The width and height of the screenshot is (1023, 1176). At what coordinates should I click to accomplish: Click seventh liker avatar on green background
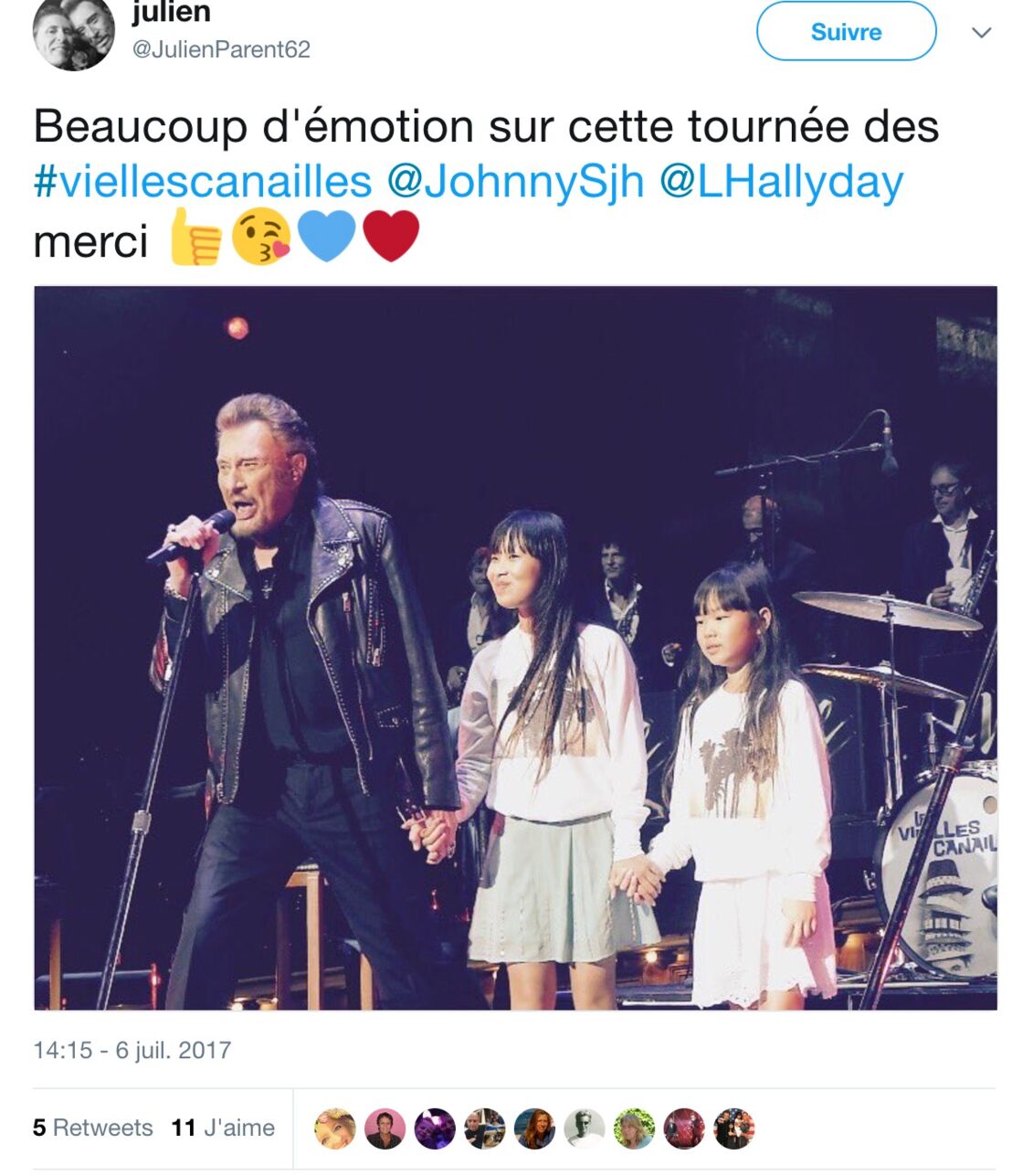pos(634,1128)
